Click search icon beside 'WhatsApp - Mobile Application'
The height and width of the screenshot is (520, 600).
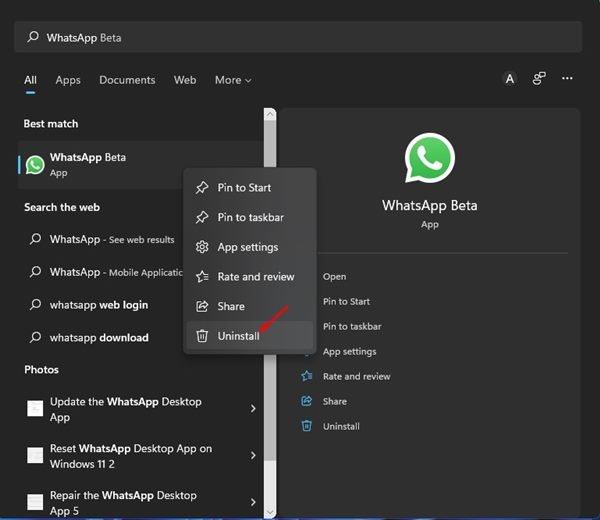pos(35,272)
